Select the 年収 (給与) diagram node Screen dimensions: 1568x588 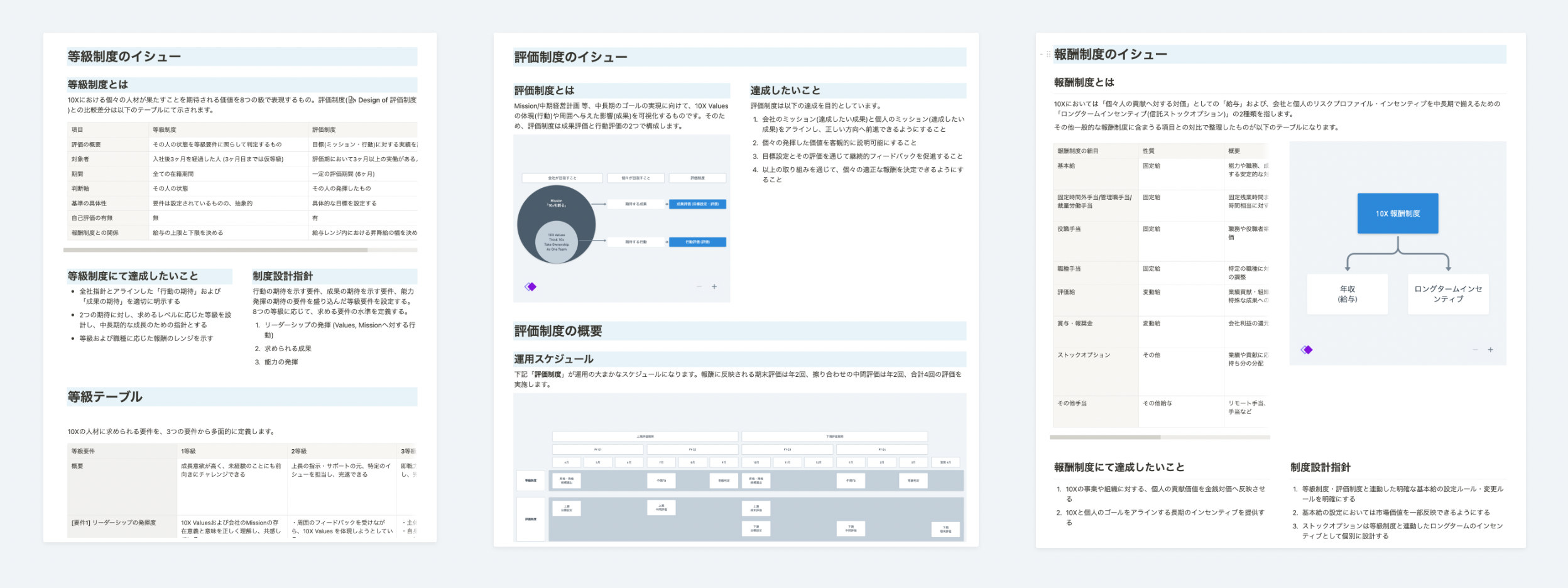pos(1347,294)
